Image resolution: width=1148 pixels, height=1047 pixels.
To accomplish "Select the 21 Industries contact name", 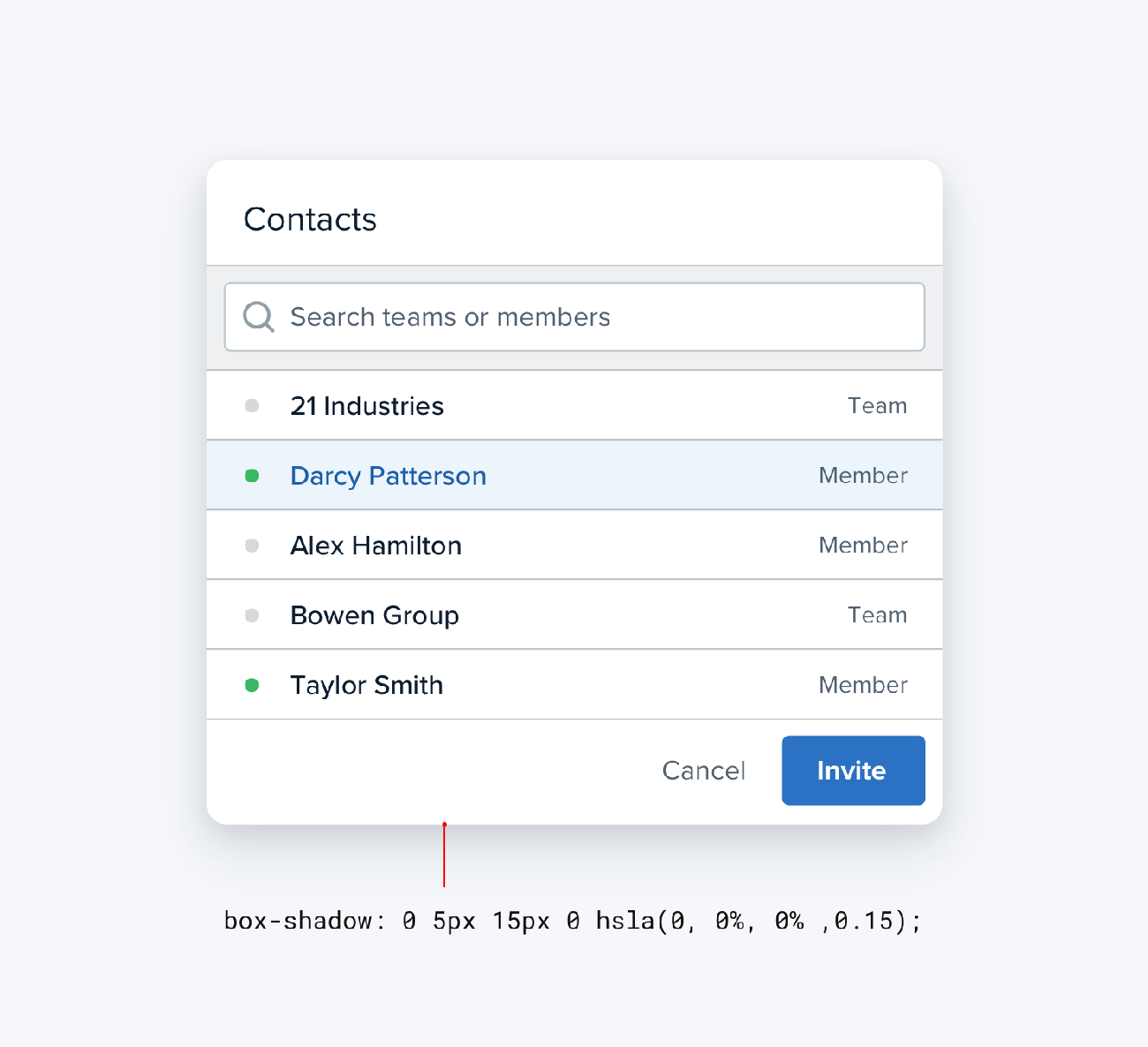I will pos(366,406).
